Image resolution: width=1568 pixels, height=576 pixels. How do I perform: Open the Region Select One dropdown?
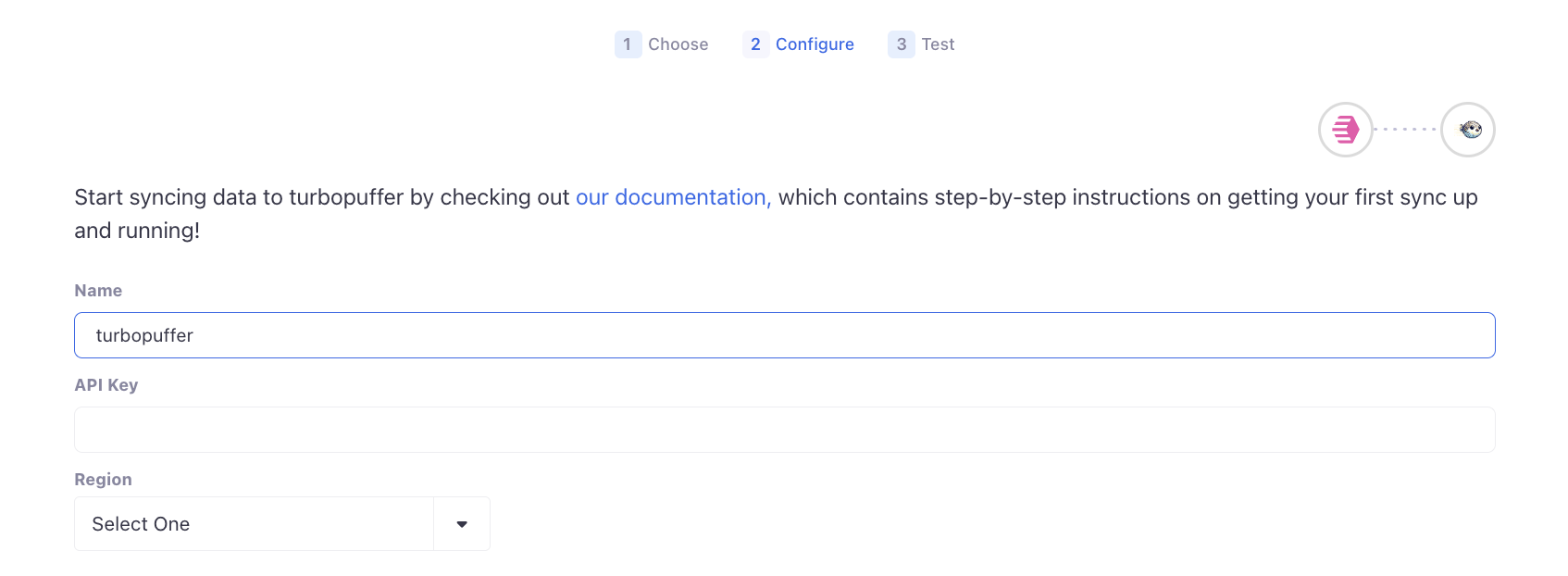[x=281, y=524]
